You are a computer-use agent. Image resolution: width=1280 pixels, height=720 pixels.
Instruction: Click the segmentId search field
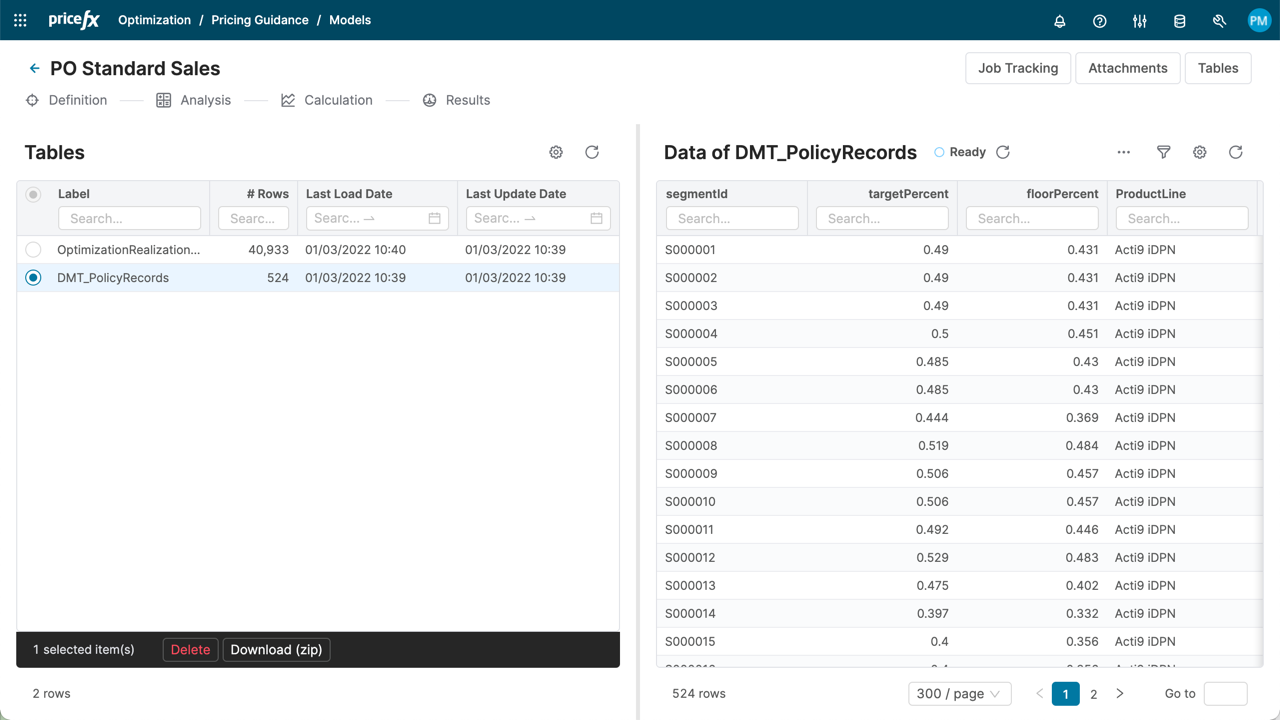(732, 218)
